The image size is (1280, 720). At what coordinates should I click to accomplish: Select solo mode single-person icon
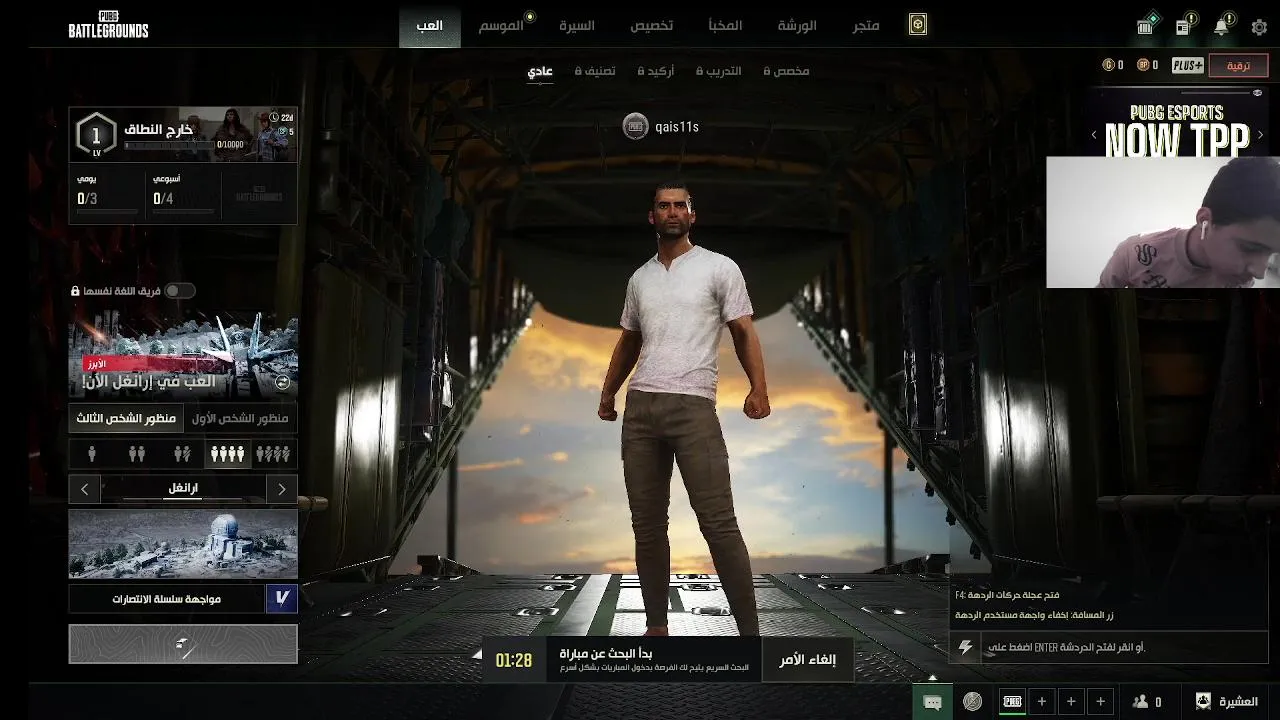(92, 454)
